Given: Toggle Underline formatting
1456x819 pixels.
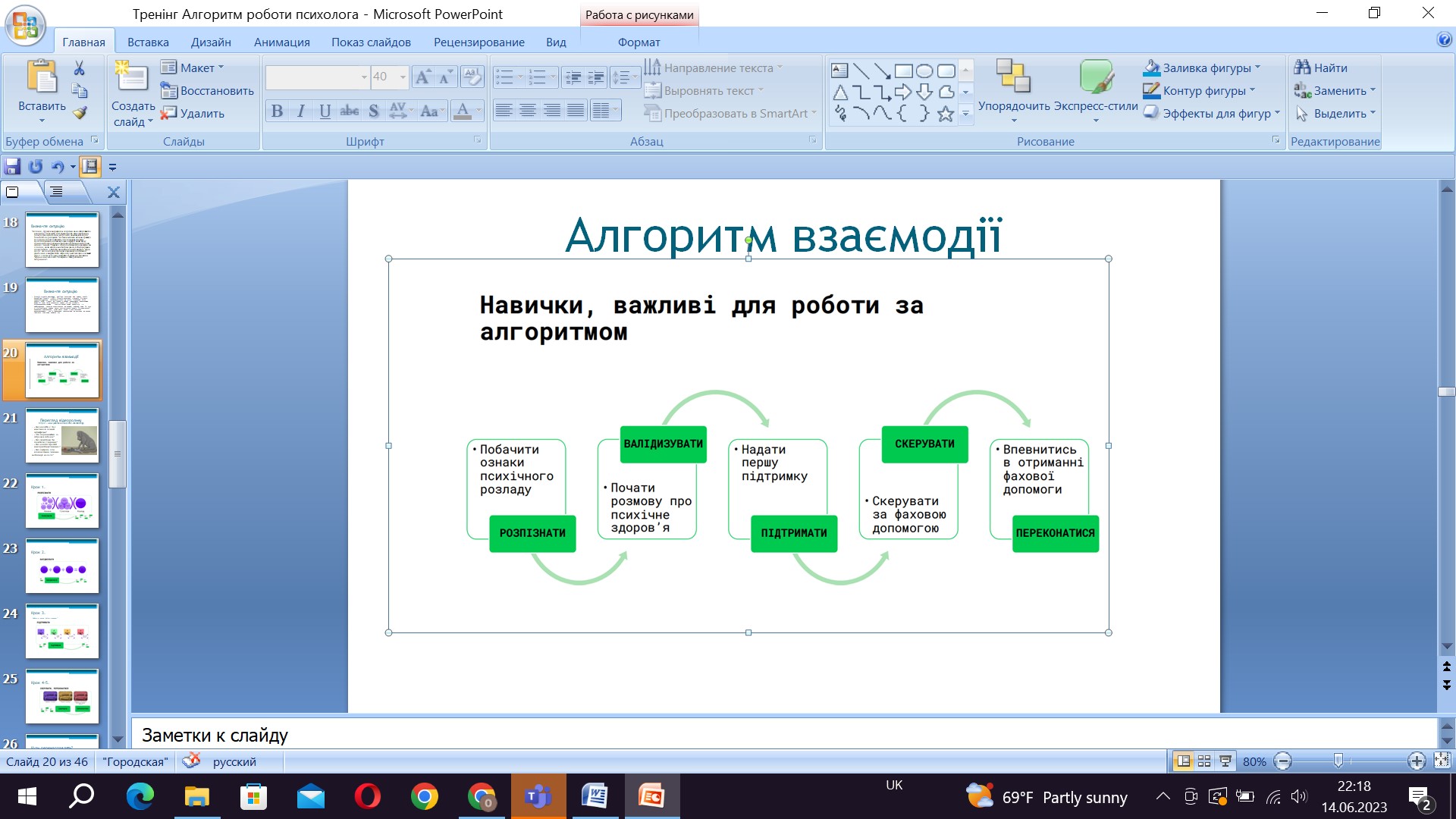Looking at the screenshot, I should (x=325, y=111).
